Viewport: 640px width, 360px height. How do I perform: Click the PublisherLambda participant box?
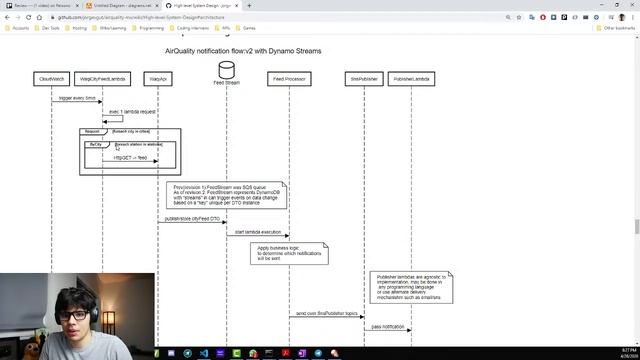click(x=411, y=79)
